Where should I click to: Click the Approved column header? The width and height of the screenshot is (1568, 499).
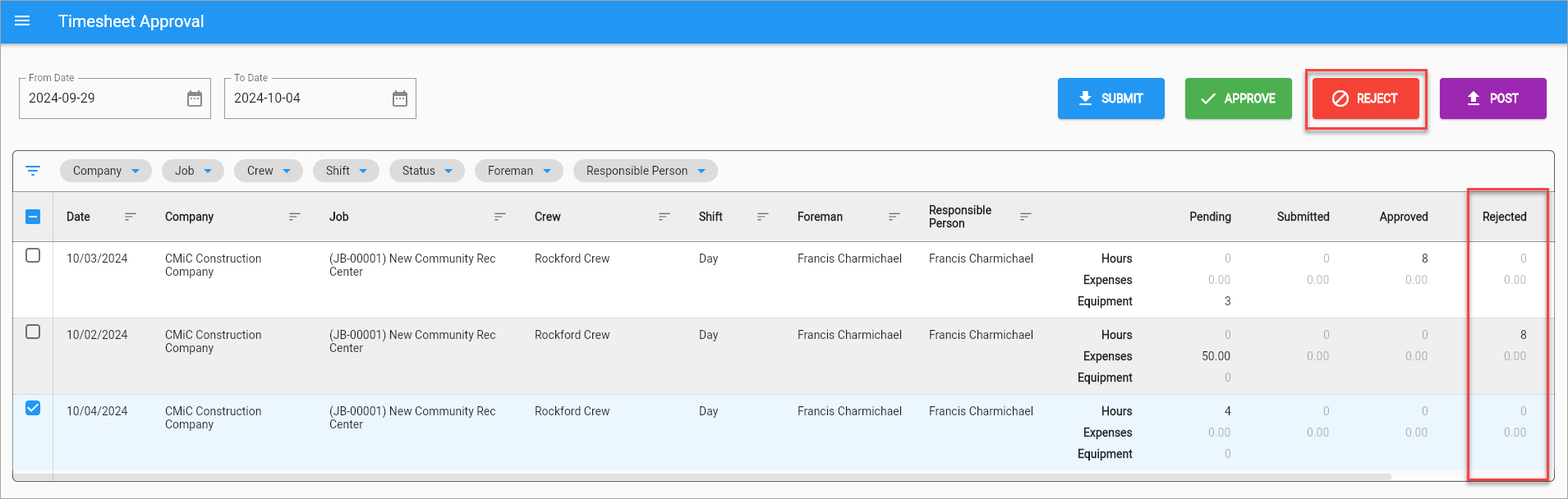(x=1404, y=217)
